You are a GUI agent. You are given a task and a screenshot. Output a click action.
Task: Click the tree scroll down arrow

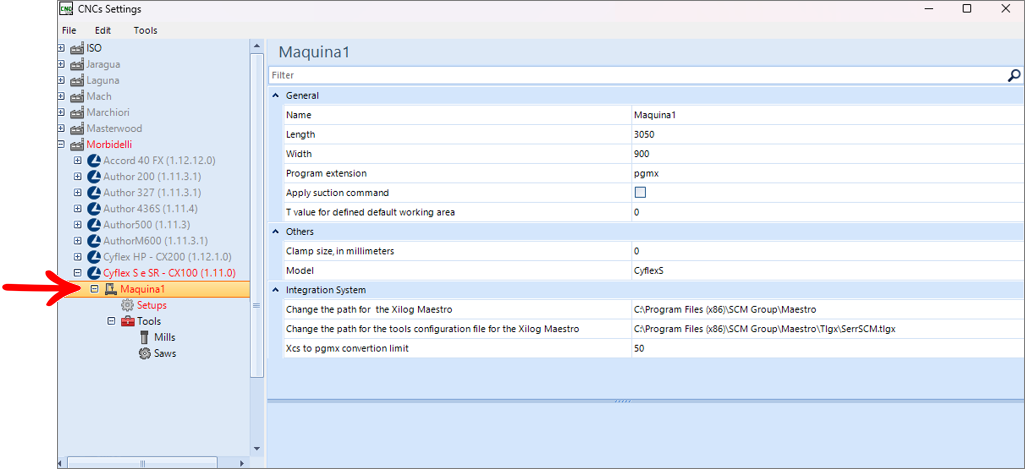point(257,449)
